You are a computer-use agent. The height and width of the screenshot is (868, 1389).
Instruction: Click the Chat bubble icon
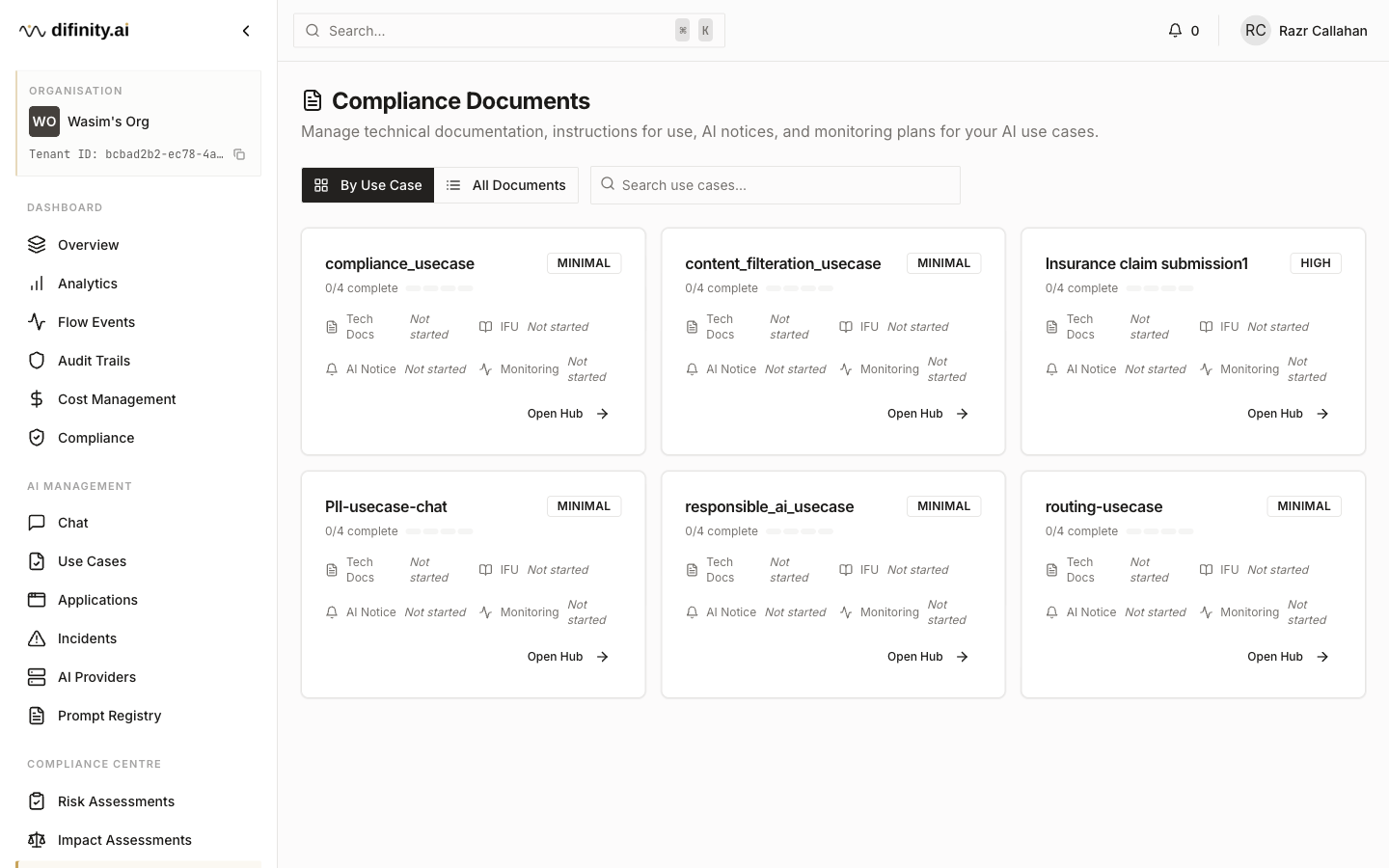pos(37,523)
